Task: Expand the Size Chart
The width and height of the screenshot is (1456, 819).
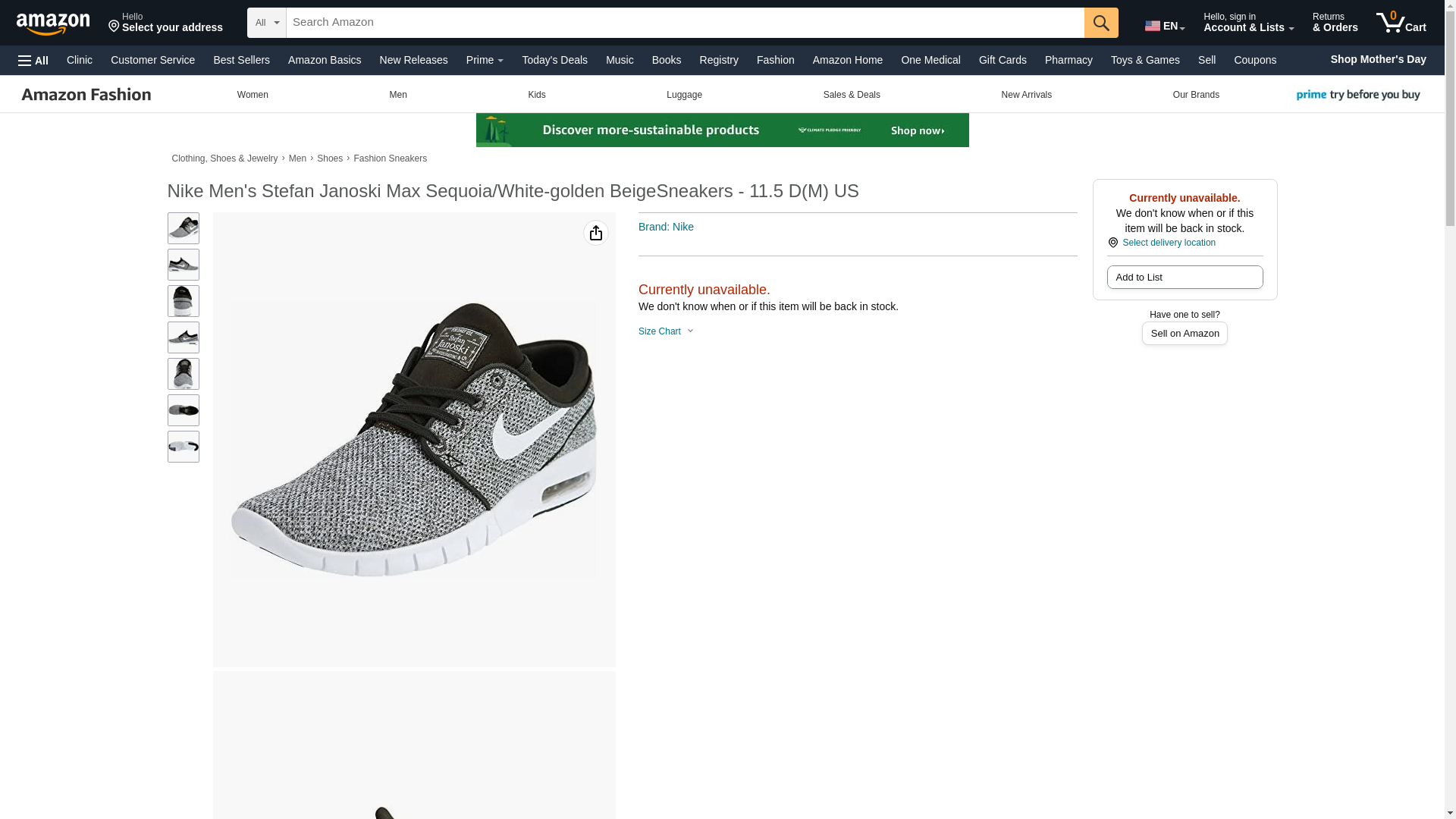Action: click(x=666, y=331)
